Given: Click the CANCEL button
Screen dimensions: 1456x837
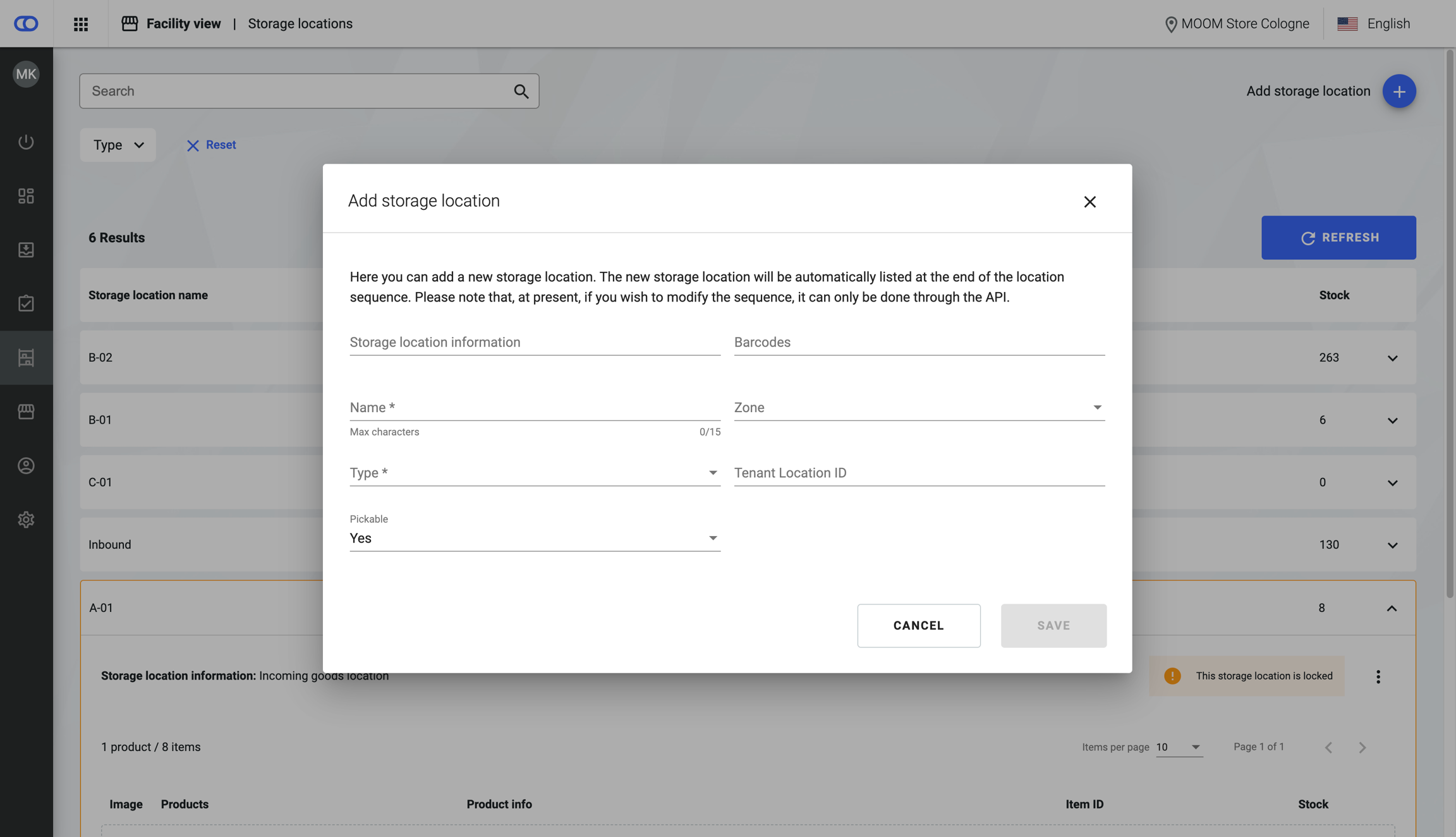Looking at the screenshot, I should click(x=918, y=625).
